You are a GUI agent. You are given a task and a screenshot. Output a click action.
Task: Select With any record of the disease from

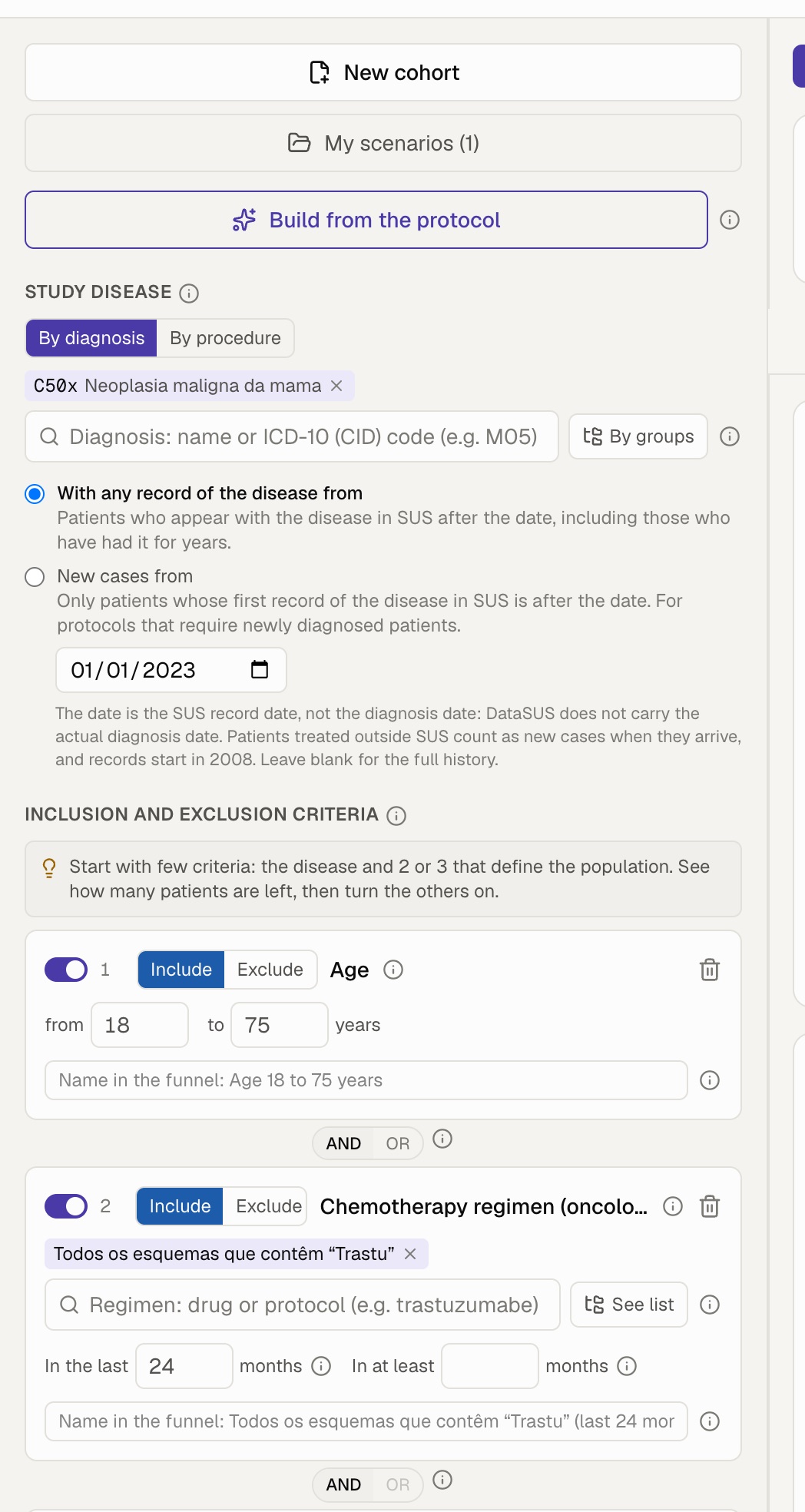pyautogui.click(x=35, y=493)
